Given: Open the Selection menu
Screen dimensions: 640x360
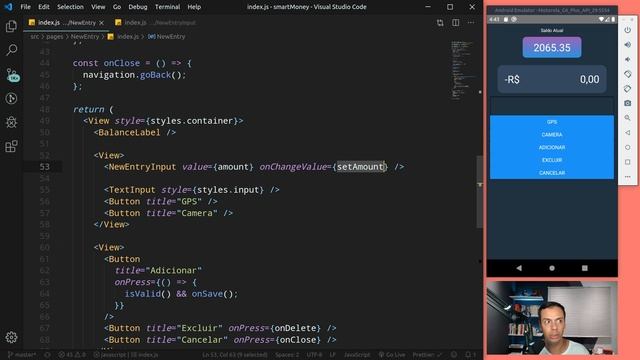Looking at the screenshot, I should coord(70,7).
